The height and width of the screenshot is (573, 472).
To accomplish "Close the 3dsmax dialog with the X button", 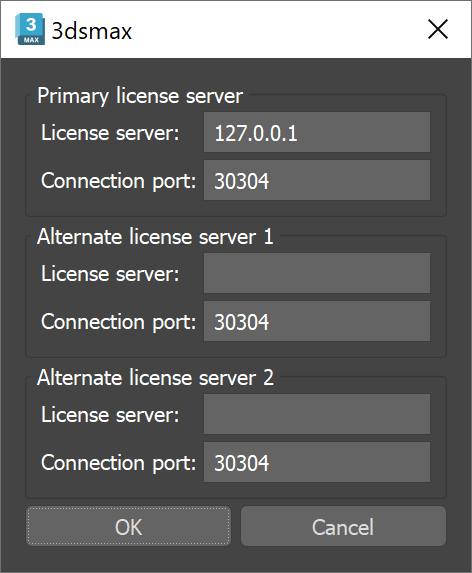I will [438, 29].
